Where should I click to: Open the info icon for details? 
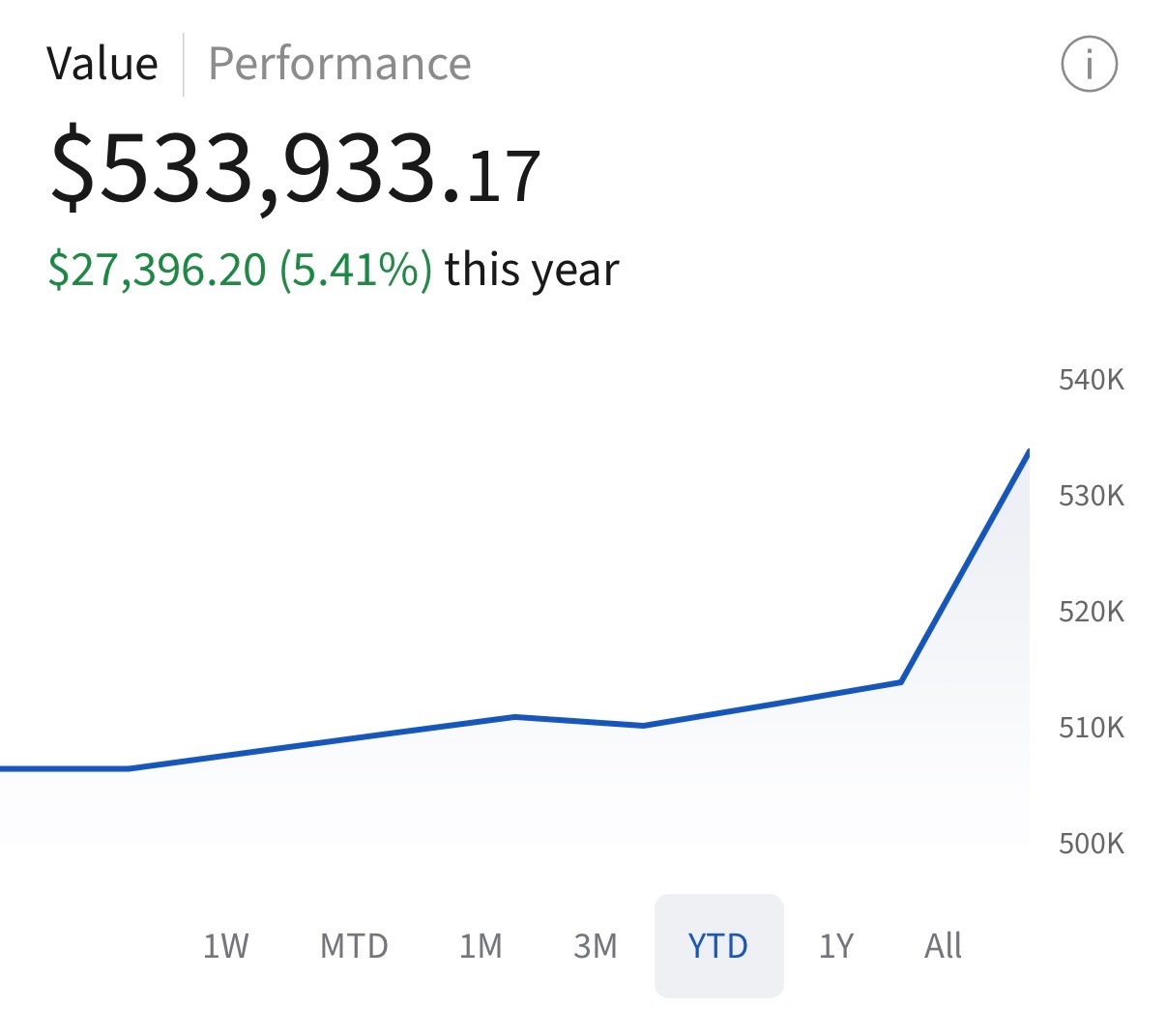(1089, 65)
